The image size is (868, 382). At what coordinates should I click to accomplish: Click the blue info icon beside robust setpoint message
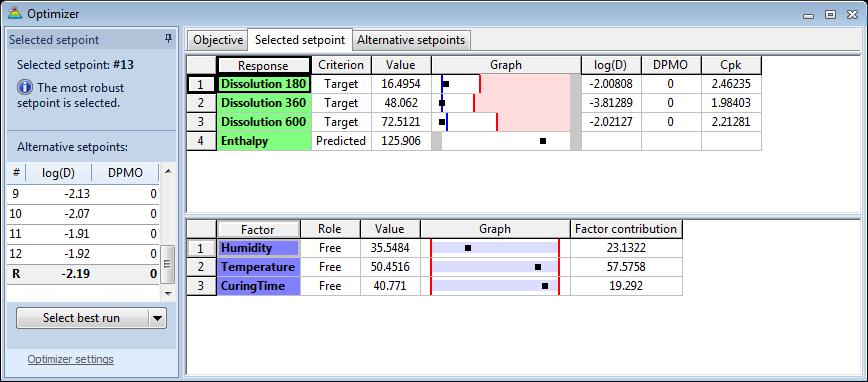pyautogui.click(x=25, y=87)
